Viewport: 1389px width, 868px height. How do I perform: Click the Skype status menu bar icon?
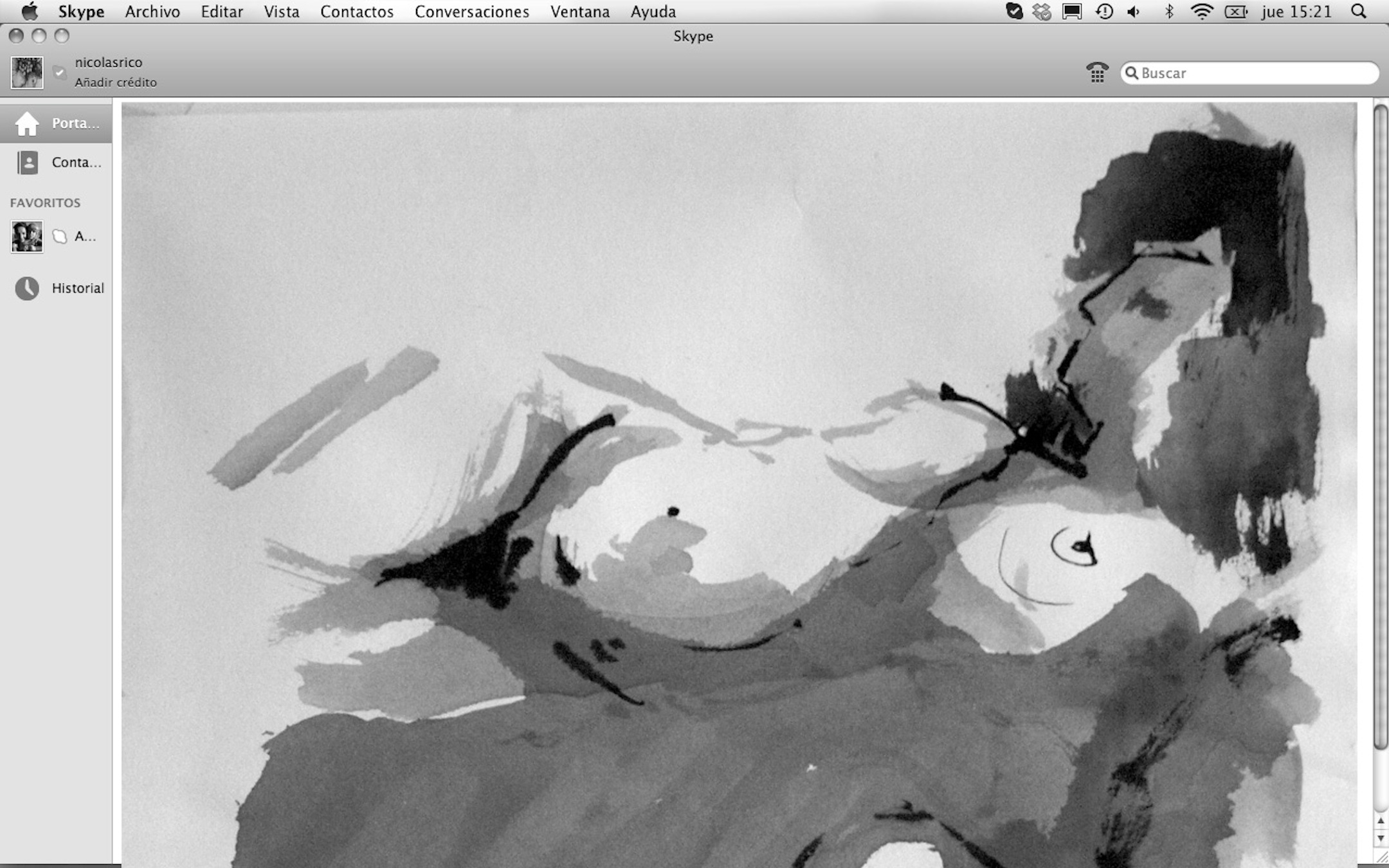(1014, 12)
